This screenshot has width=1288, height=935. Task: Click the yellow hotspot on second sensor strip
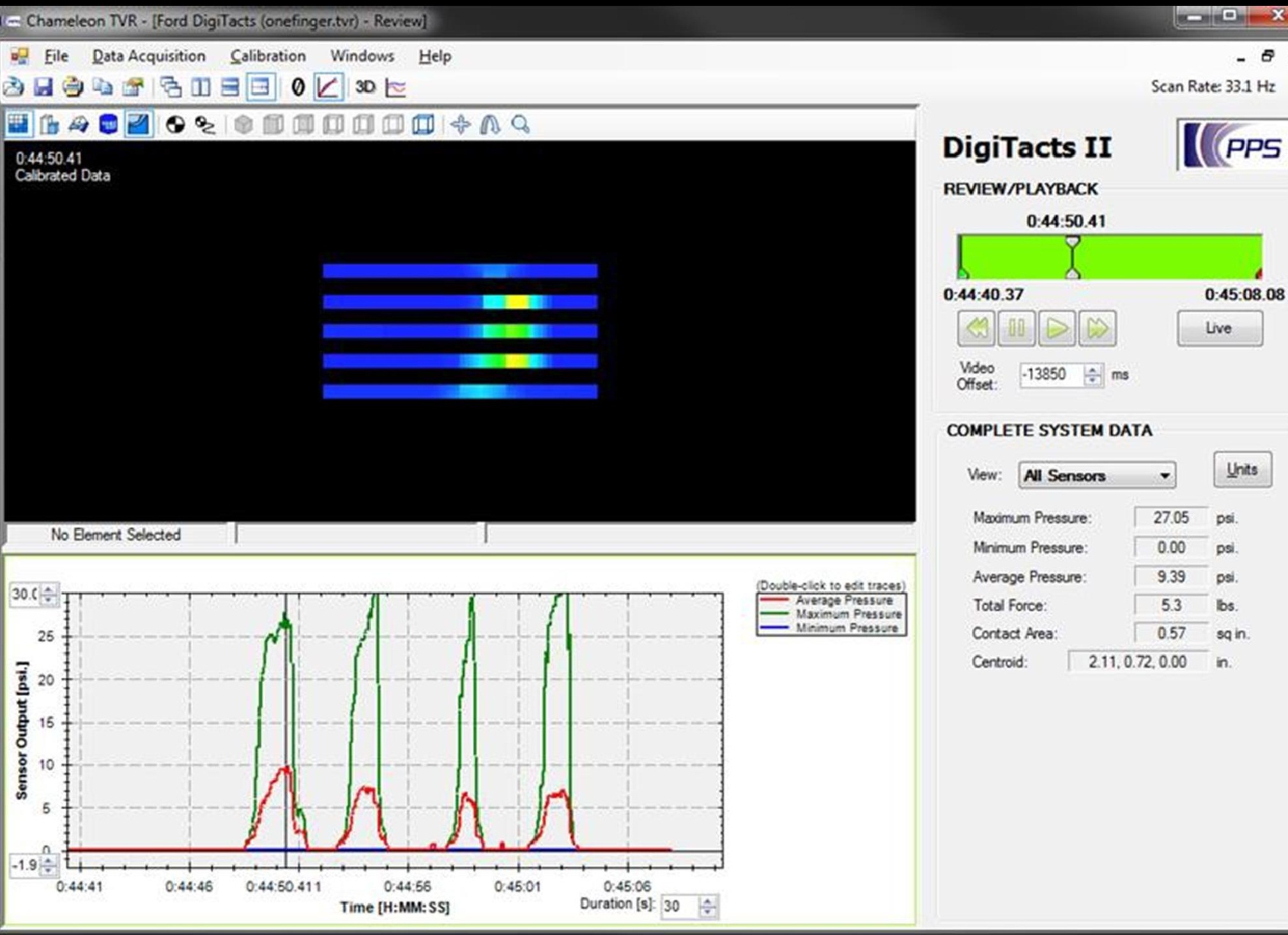click(517, 301)
